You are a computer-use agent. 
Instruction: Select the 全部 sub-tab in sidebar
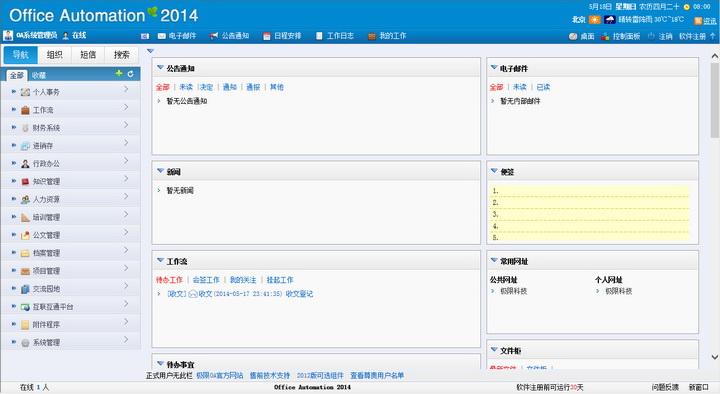(17, 75)
